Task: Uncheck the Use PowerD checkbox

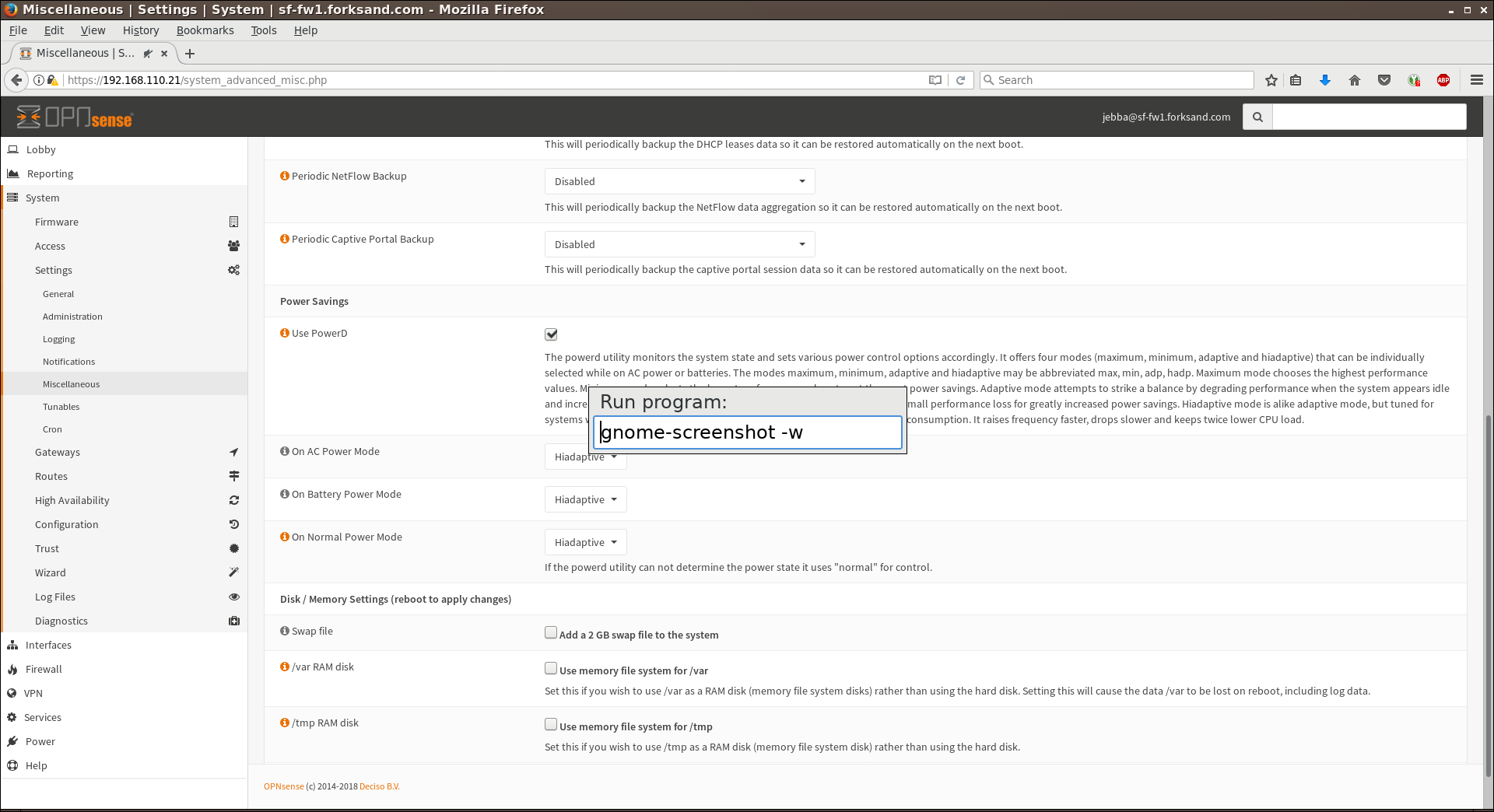Action: (551, 334)
